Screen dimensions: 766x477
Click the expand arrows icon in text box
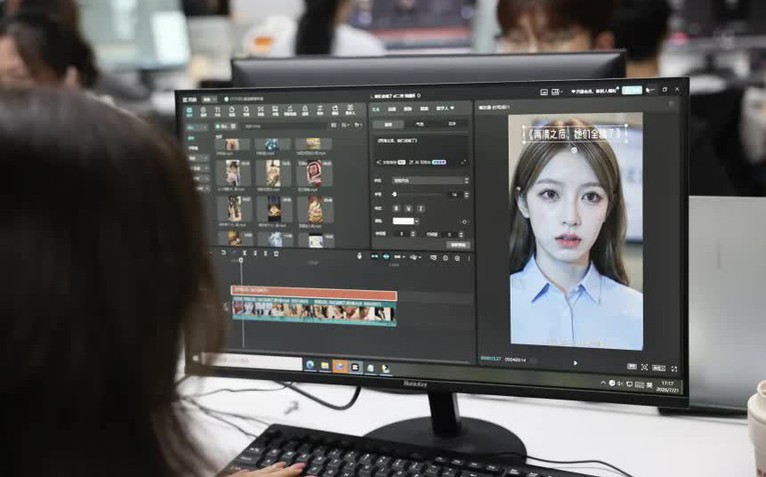click(464, 162)
